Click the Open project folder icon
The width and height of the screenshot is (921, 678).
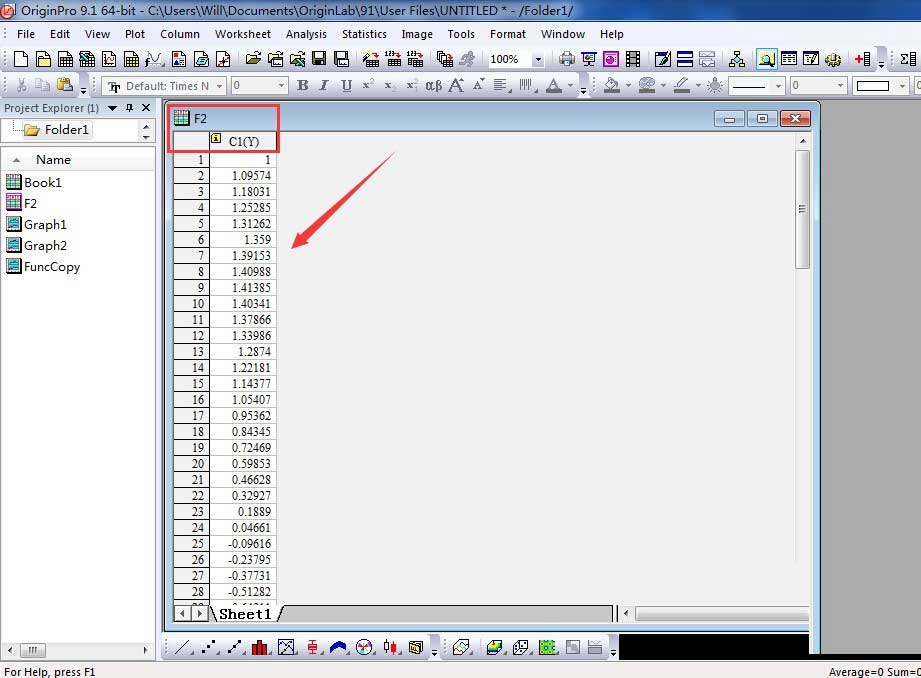tap(253, 59)
